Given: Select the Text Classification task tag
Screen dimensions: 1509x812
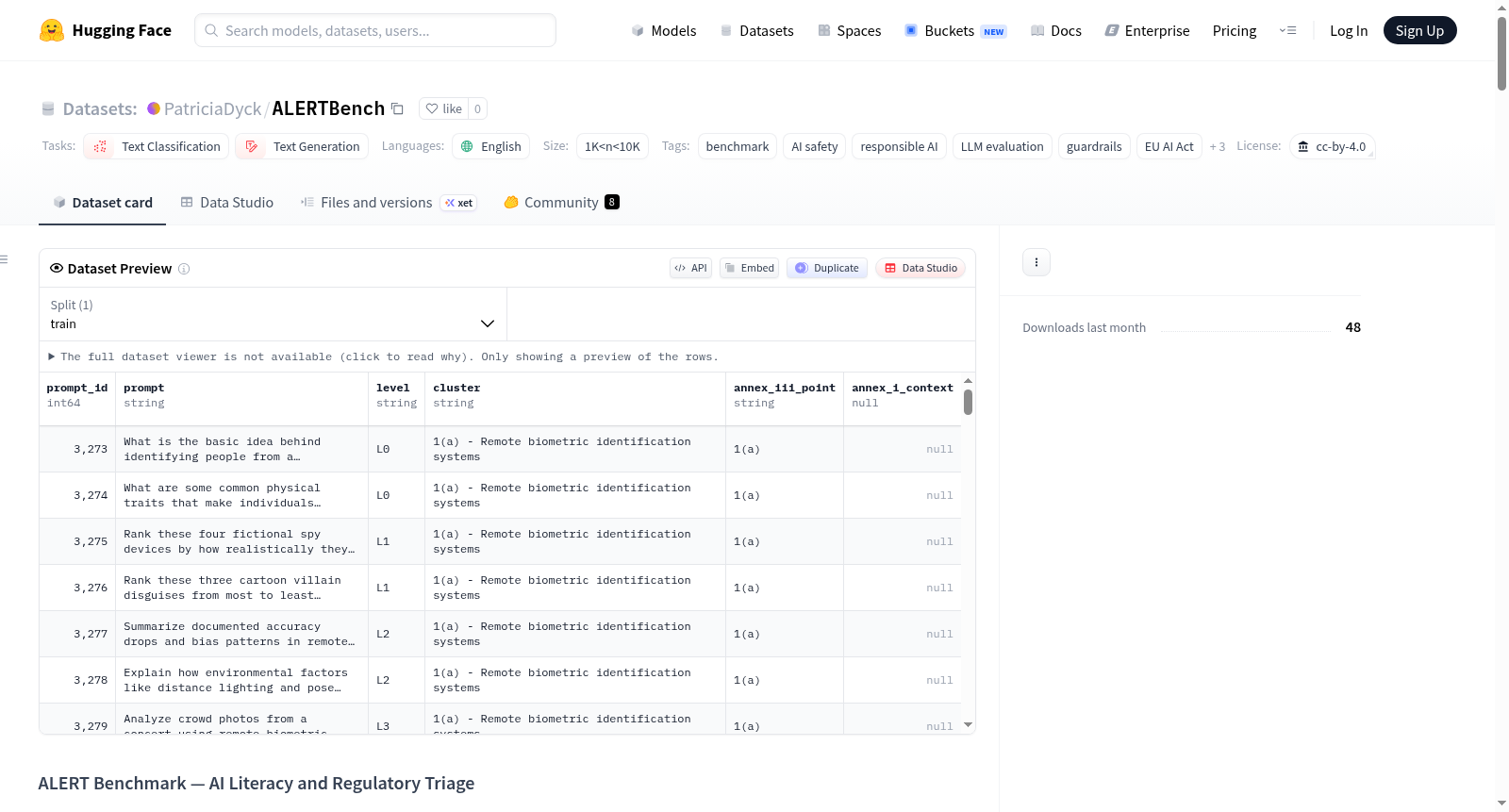Looking at the screenshot, I should click(156, 146).
